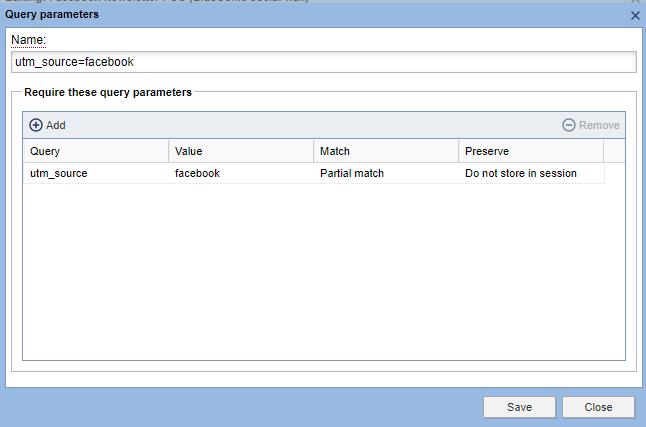Screen dimensions: 646x427
Task: Select the facebook value cell
Action: tap(240, 173)
